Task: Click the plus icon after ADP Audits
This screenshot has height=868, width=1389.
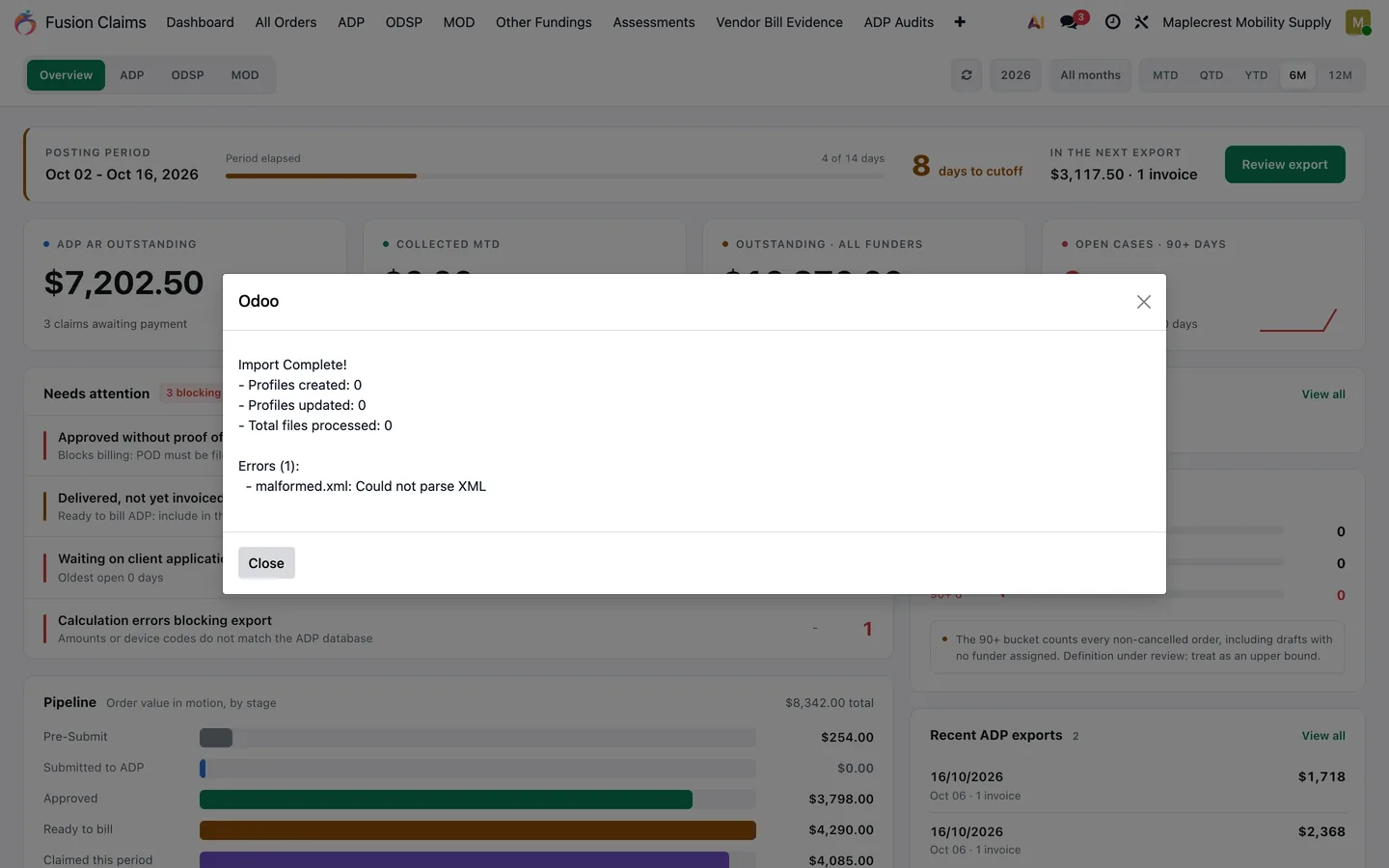Action: (960, 22)
